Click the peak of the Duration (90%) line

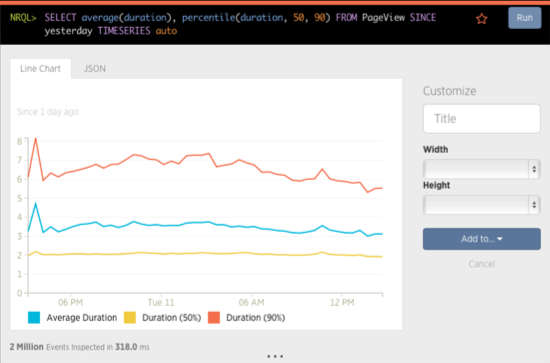(35, 139)
